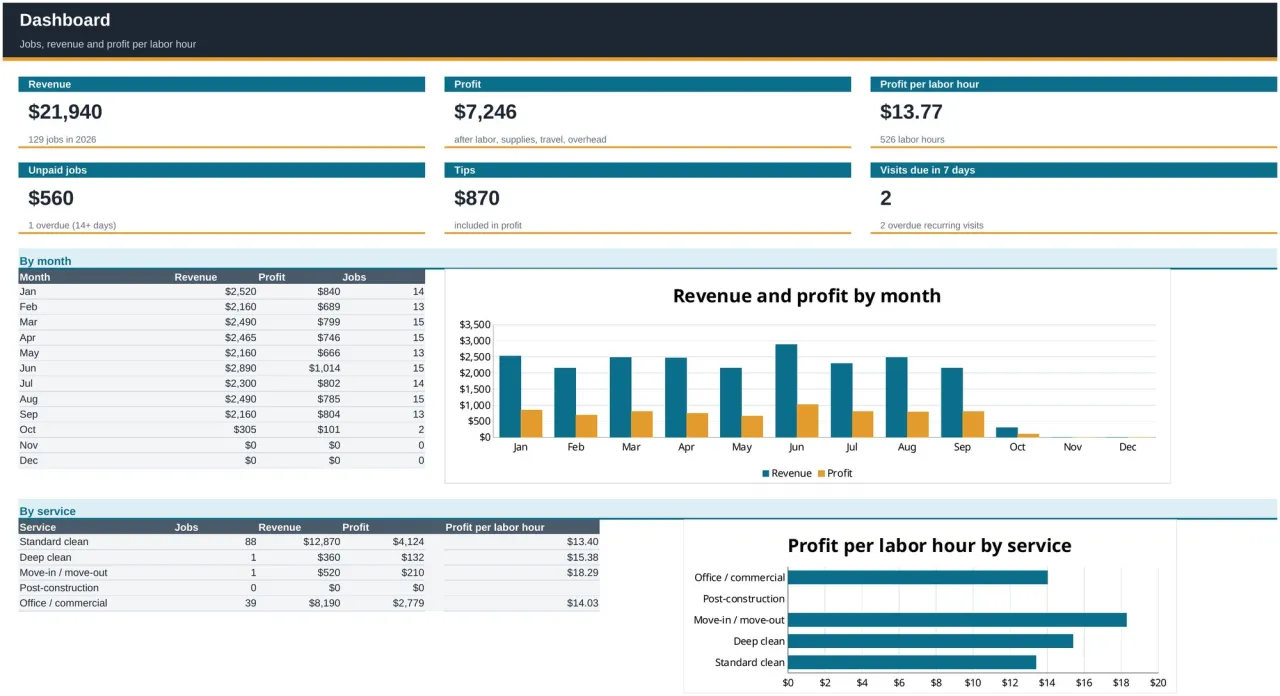This screenshot has width=1280, height=696.
Task: Click the Profit card value $7,246
Action: pos(485,112)
